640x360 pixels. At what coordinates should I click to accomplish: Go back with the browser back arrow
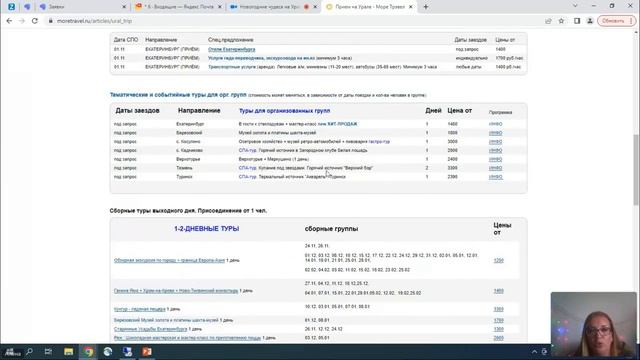click(9, 21)
